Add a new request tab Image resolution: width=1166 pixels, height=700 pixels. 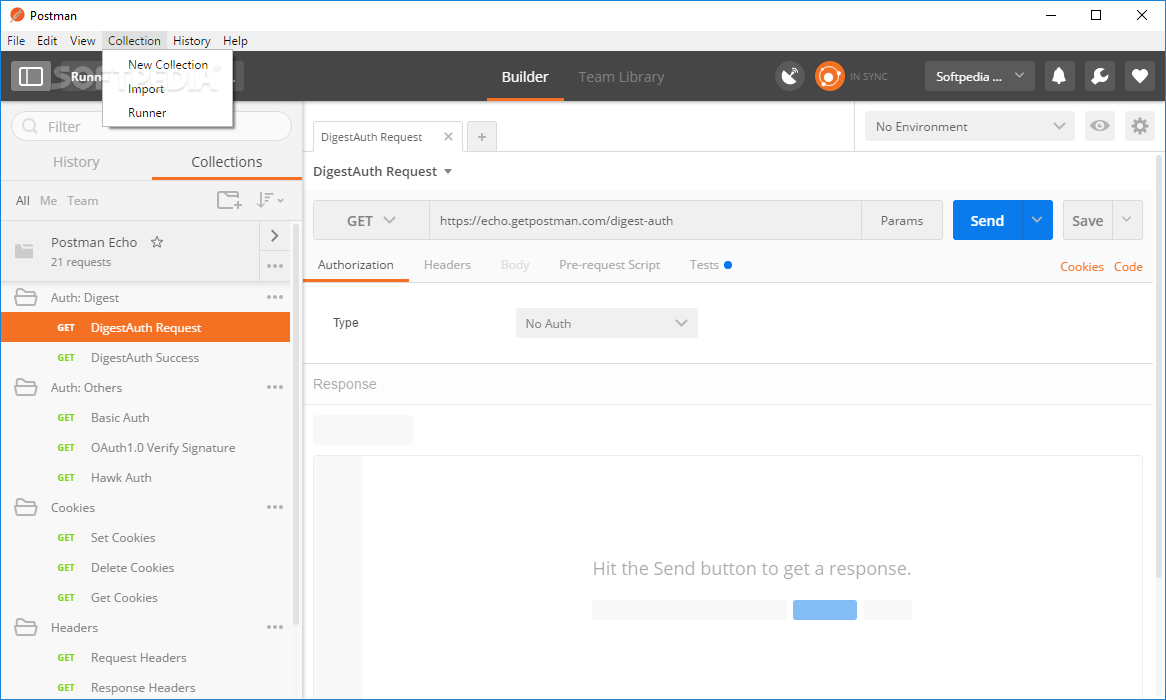tap(482, 137)
